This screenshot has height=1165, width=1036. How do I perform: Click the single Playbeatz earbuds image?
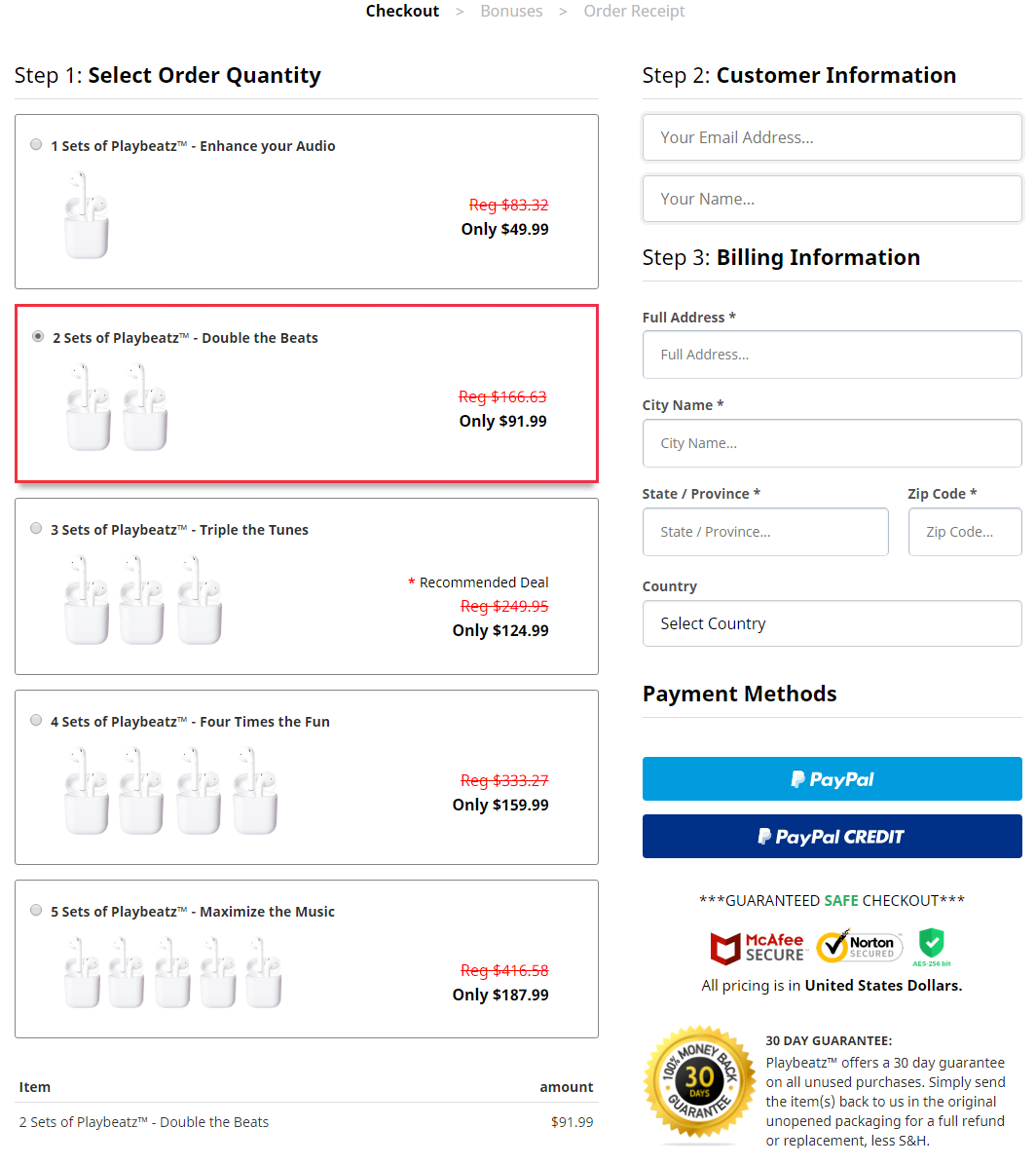pos(87,215)
